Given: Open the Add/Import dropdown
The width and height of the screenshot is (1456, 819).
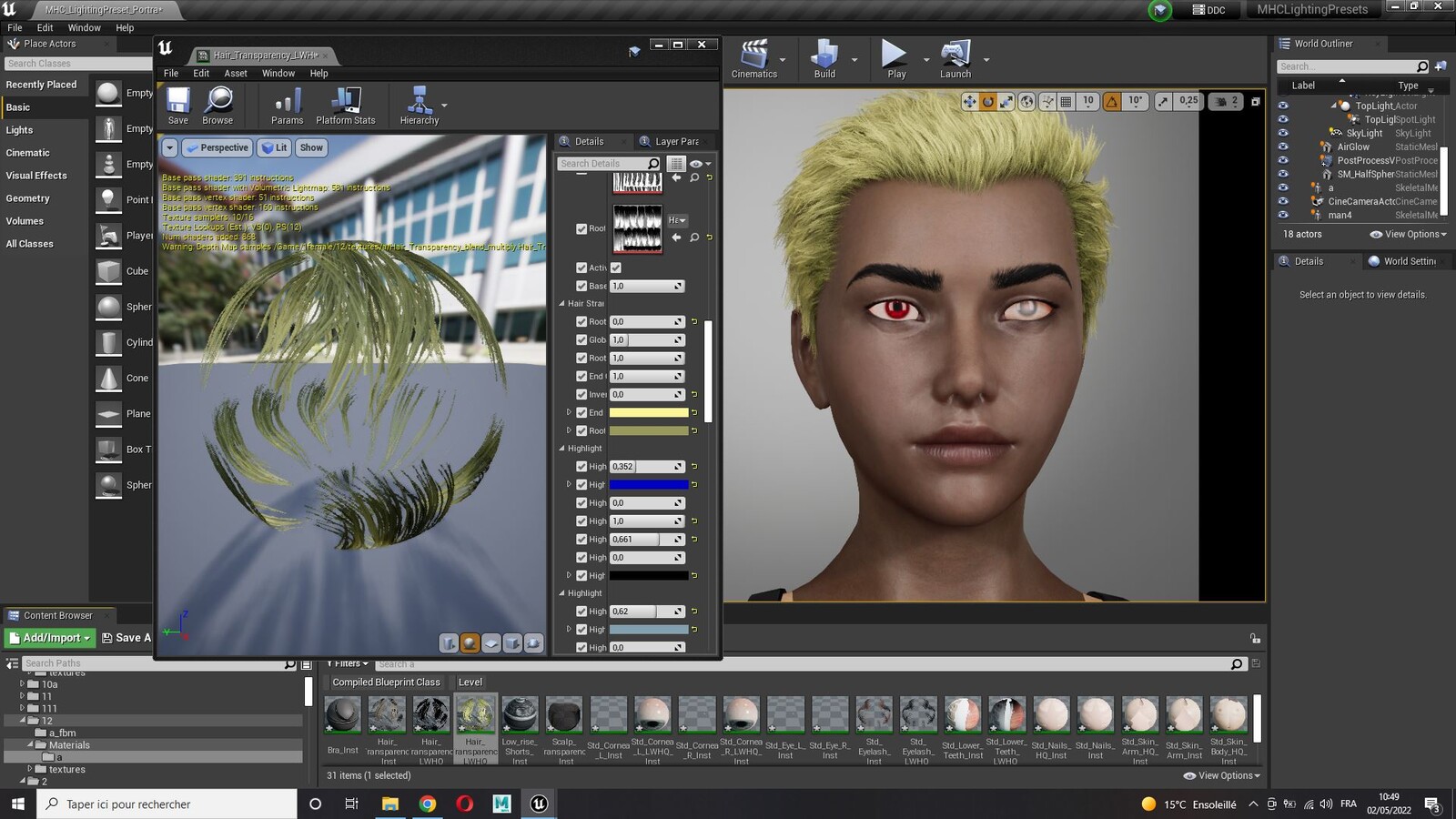Looking at the screenshot, I should tap(50, 638).
